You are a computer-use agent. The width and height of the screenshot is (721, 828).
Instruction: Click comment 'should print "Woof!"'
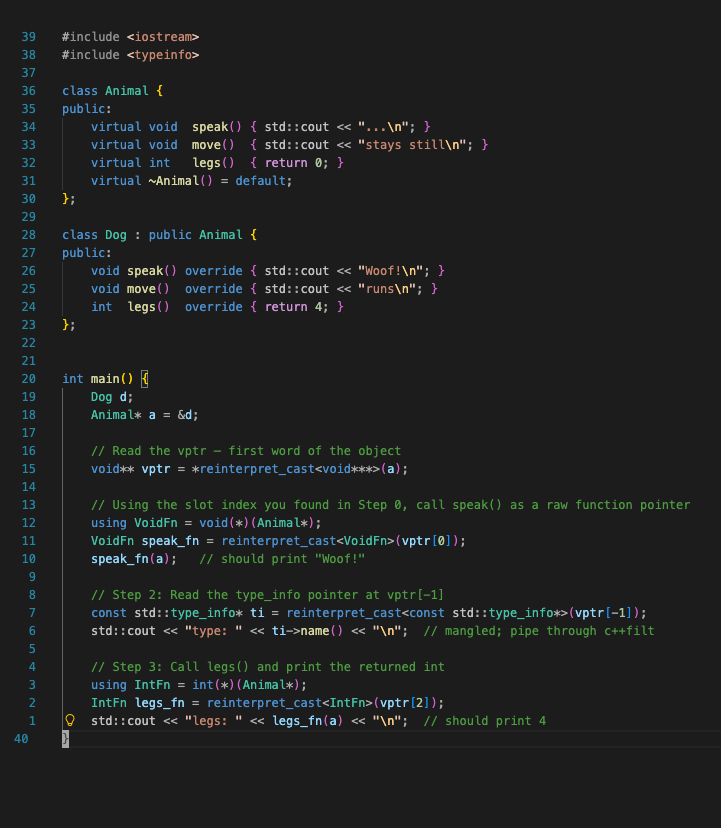tap(282, 559)
